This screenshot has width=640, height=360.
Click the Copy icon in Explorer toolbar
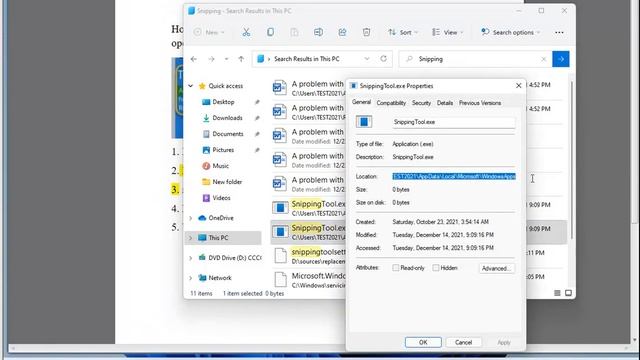270,32
